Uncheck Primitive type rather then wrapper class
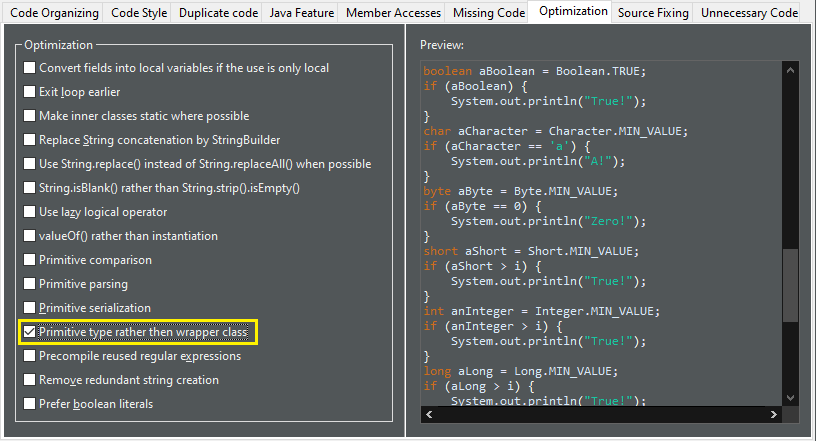This screenshot has width=816, height=441. coord(30,332)
